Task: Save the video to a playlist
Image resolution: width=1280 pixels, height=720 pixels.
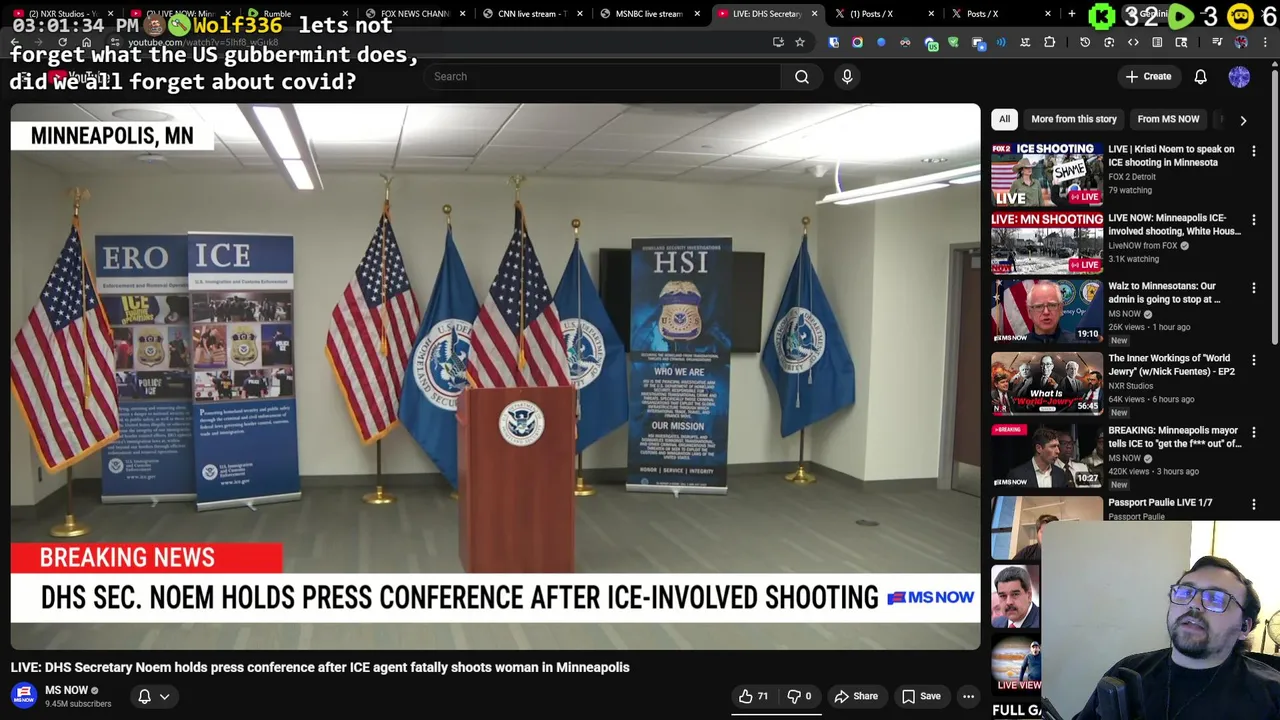Action: (x=920, y=696)
